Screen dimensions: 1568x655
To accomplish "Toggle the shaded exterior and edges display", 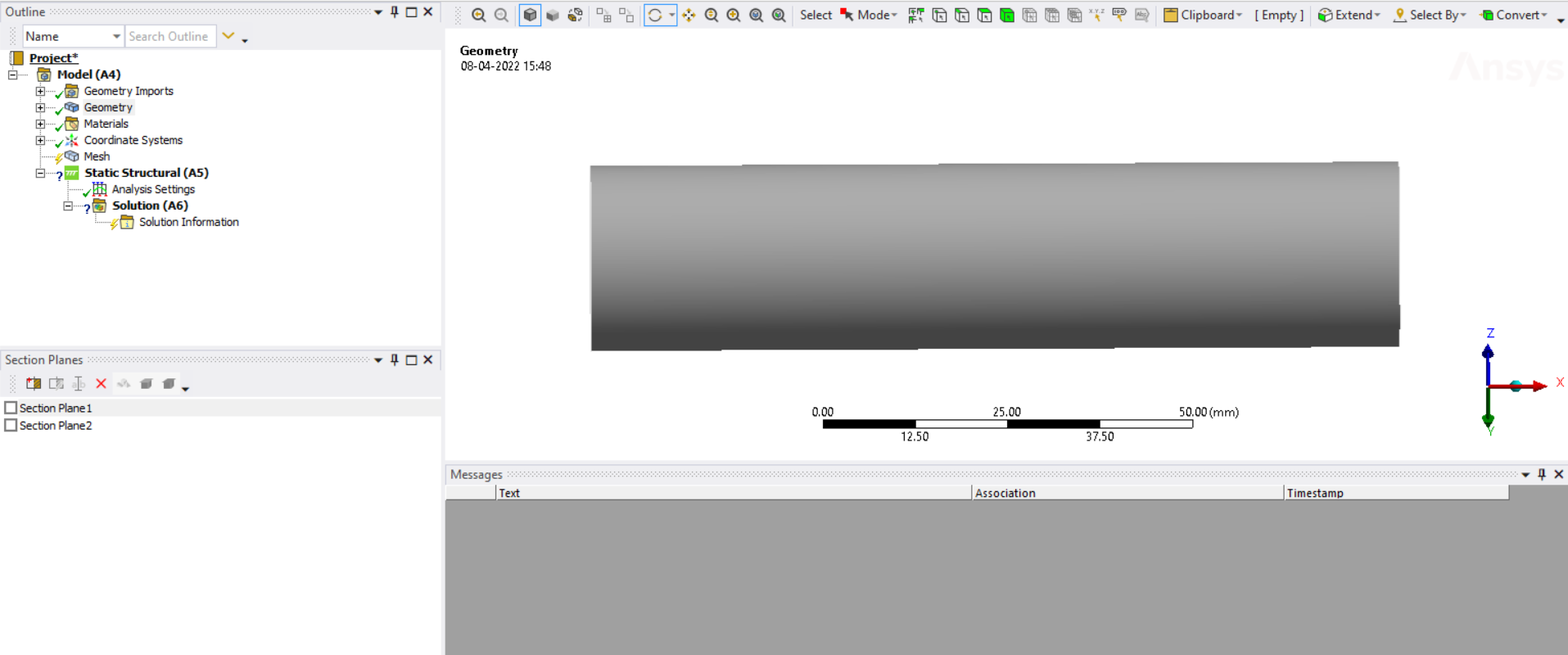I will 530,15.
